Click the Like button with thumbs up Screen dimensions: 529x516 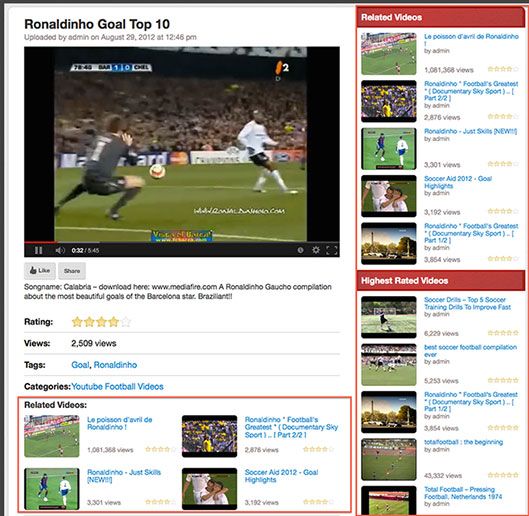click(40, 271)
